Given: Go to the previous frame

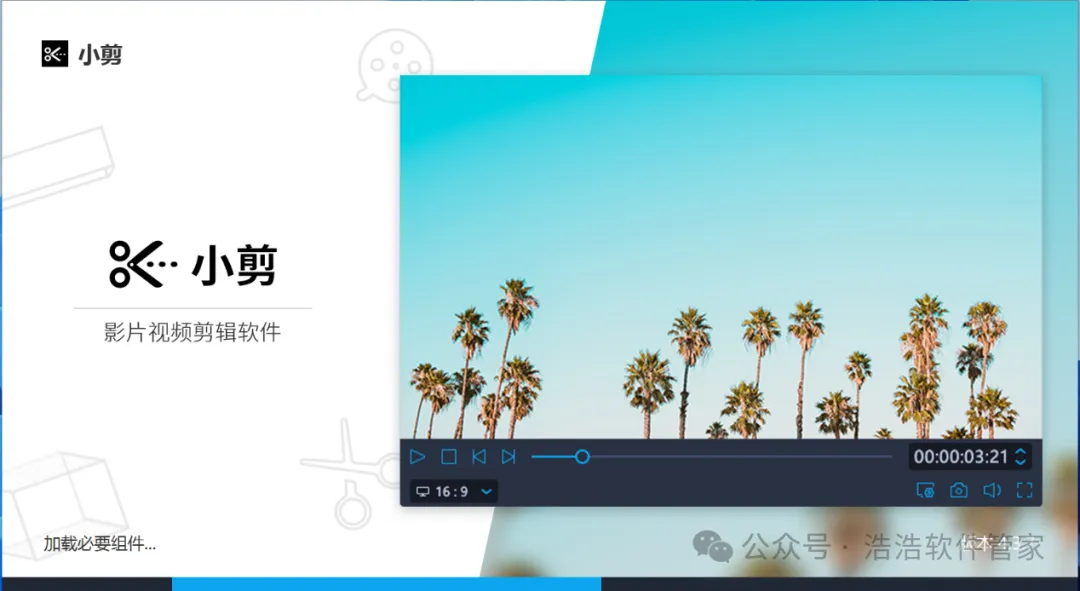Looking at the screenshot, I should pos(479,457).
